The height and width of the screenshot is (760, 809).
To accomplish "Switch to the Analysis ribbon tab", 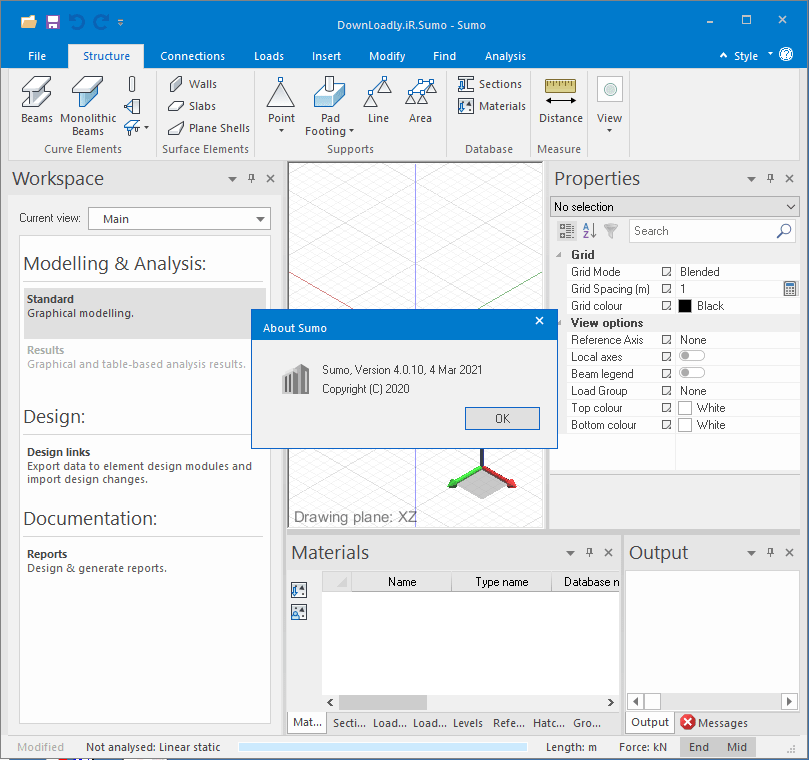I will tap(505, 56).
